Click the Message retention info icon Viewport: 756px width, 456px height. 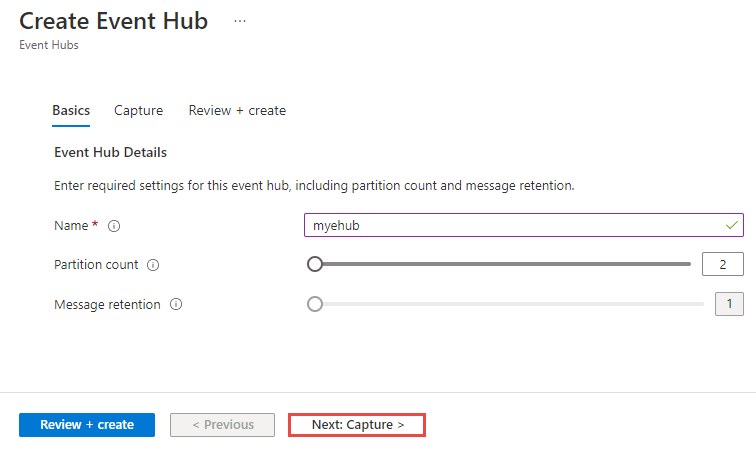point(176,304)
